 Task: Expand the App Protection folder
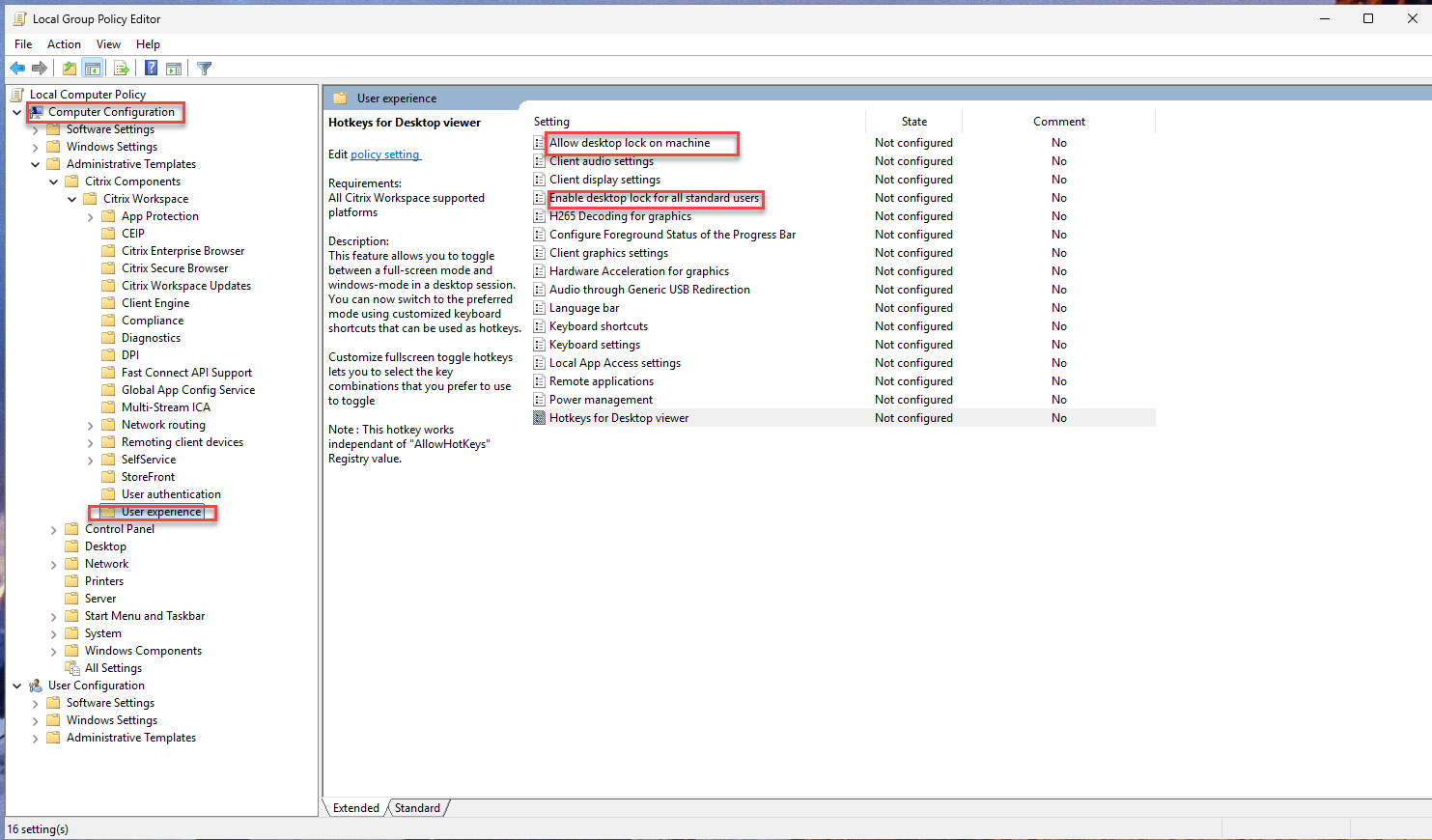point(90,216)
